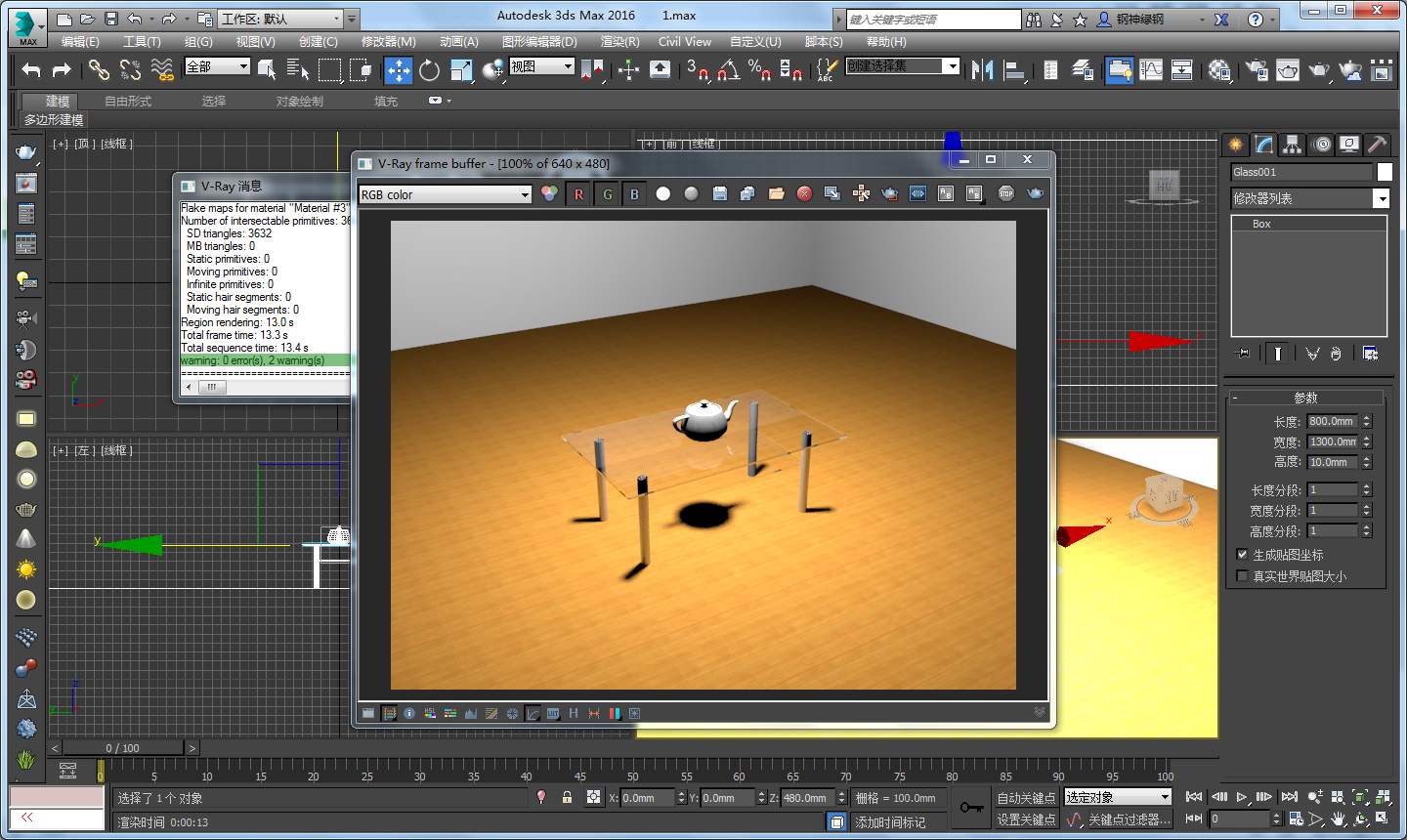Click the 长度 800.0mm input field
Screen dimensions: 1407x840
coord(1332,421)
